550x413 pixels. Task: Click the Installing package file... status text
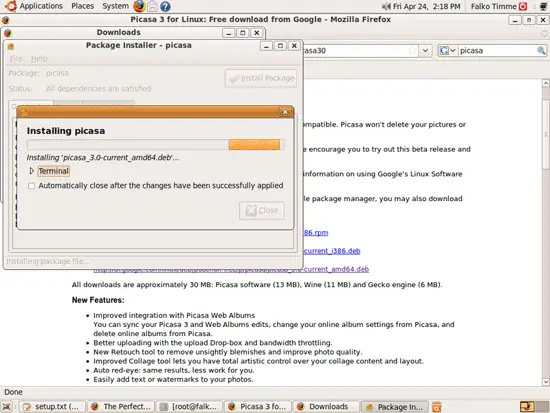click(48, 261)
